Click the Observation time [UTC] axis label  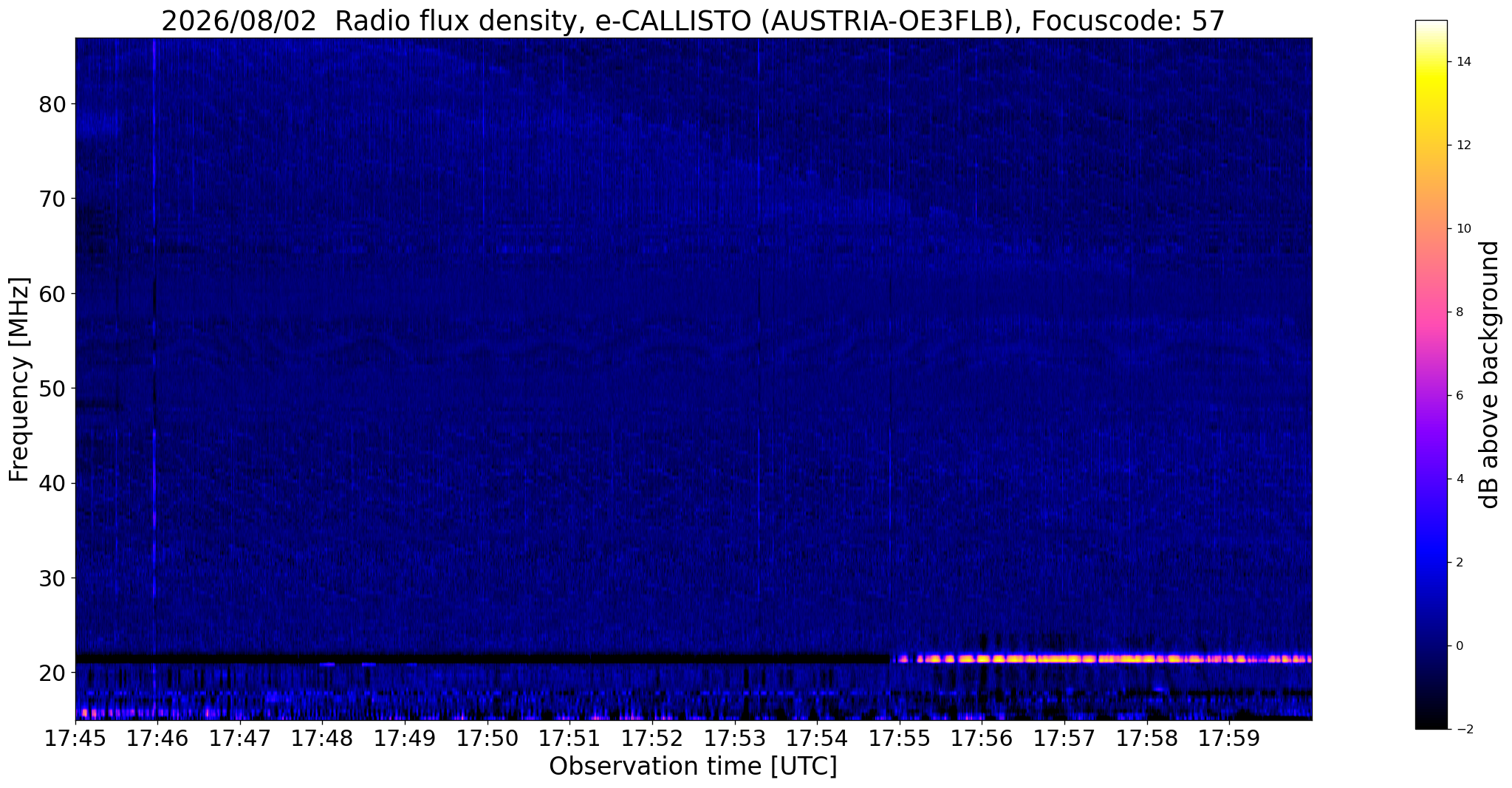coord(693,767)
